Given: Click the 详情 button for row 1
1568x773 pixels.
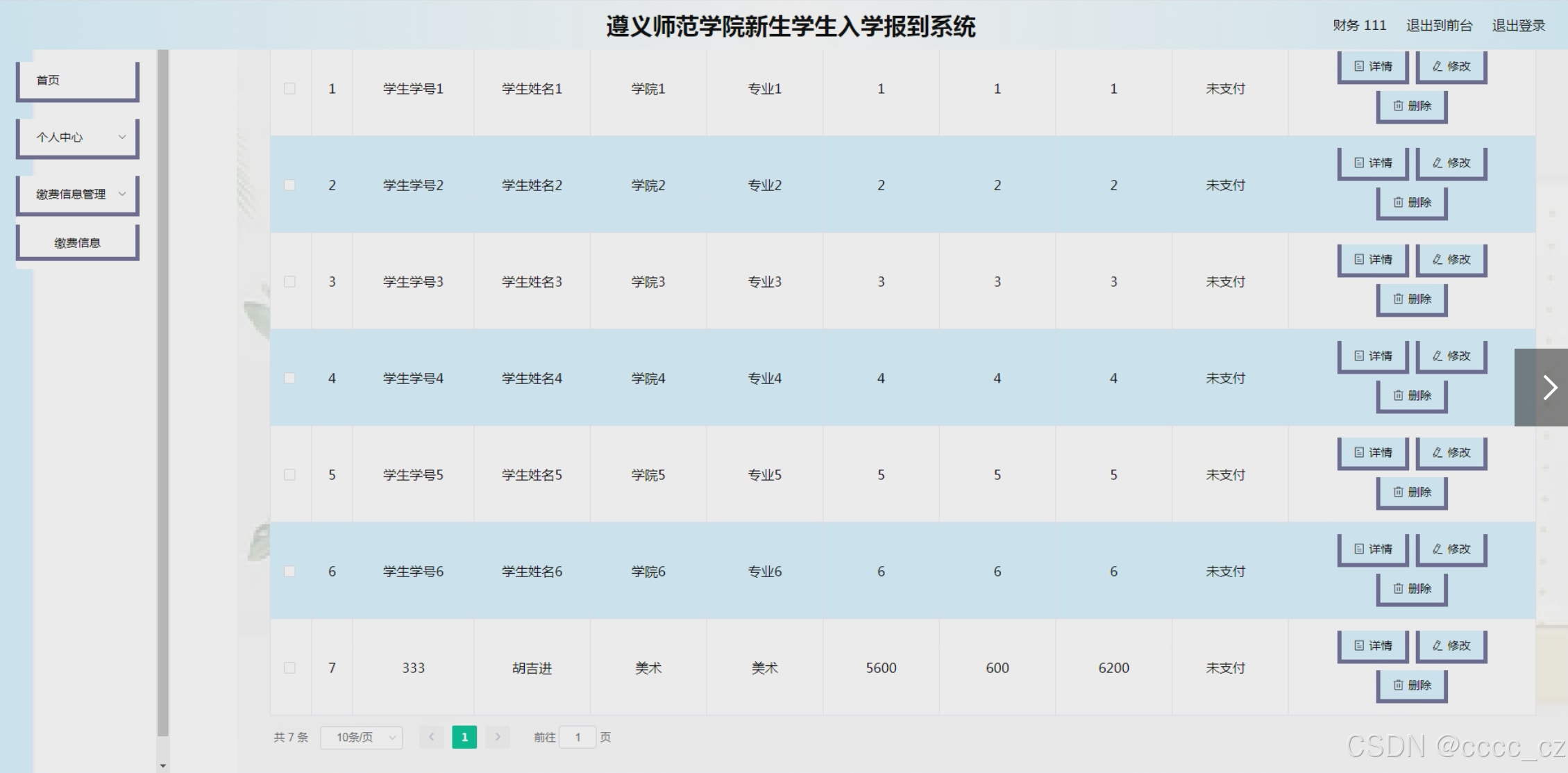Looking at the screenshot, I should click(1372, 66).
